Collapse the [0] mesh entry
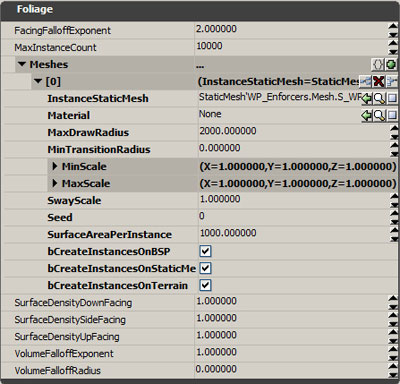This screenshot has width=400, height=384. [38, 81]
